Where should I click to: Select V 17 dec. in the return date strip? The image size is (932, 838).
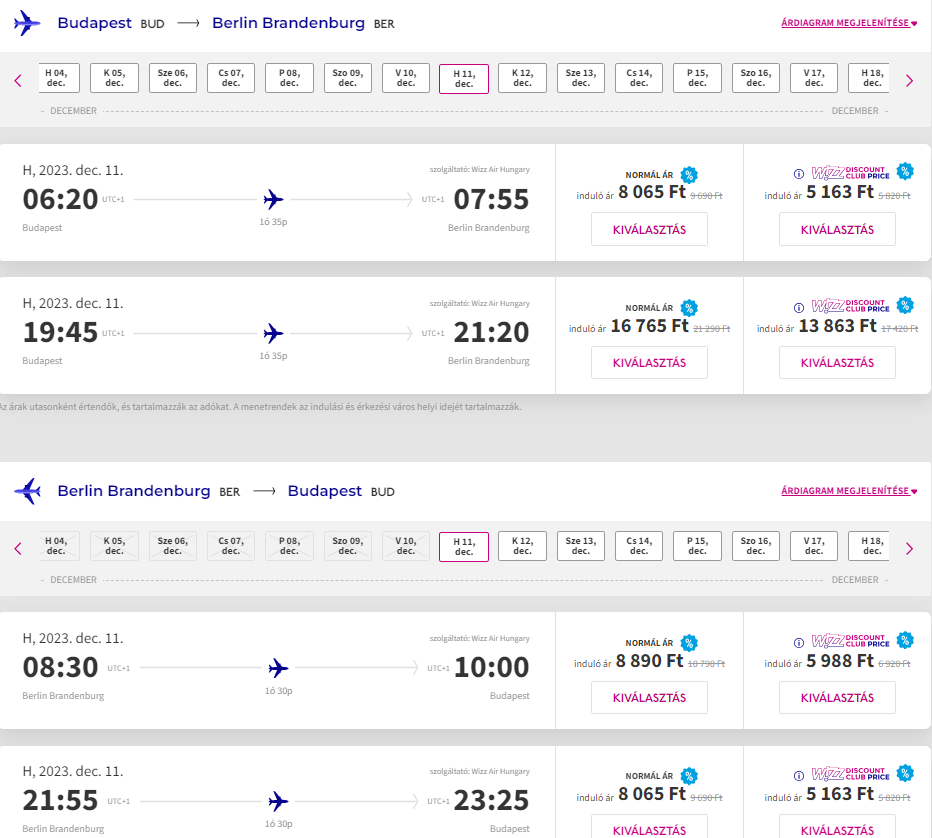[x=814, y=546]
